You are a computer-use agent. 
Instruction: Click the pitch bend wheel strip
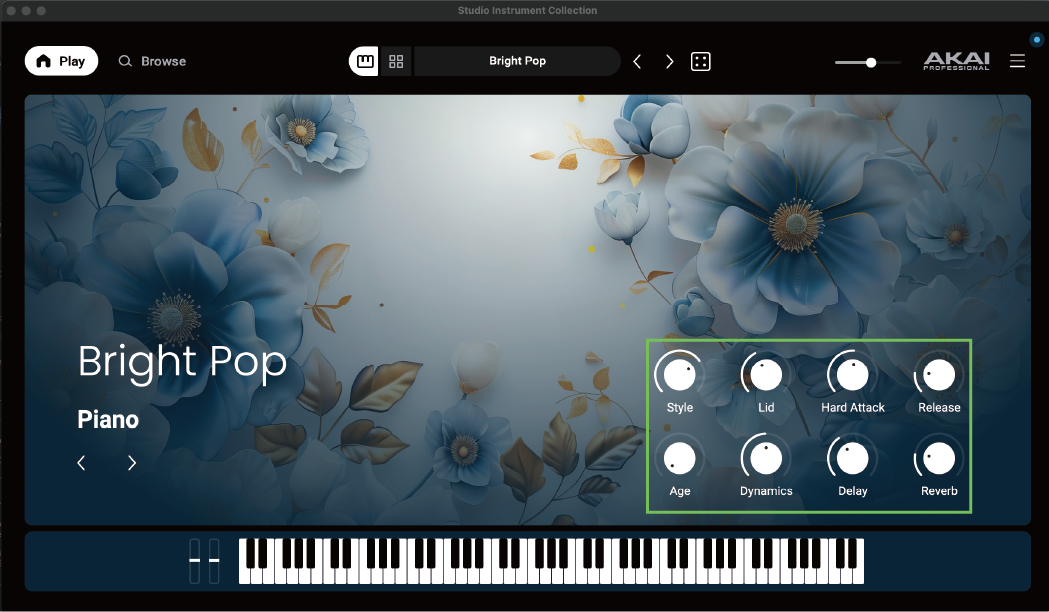coord(195,561)
